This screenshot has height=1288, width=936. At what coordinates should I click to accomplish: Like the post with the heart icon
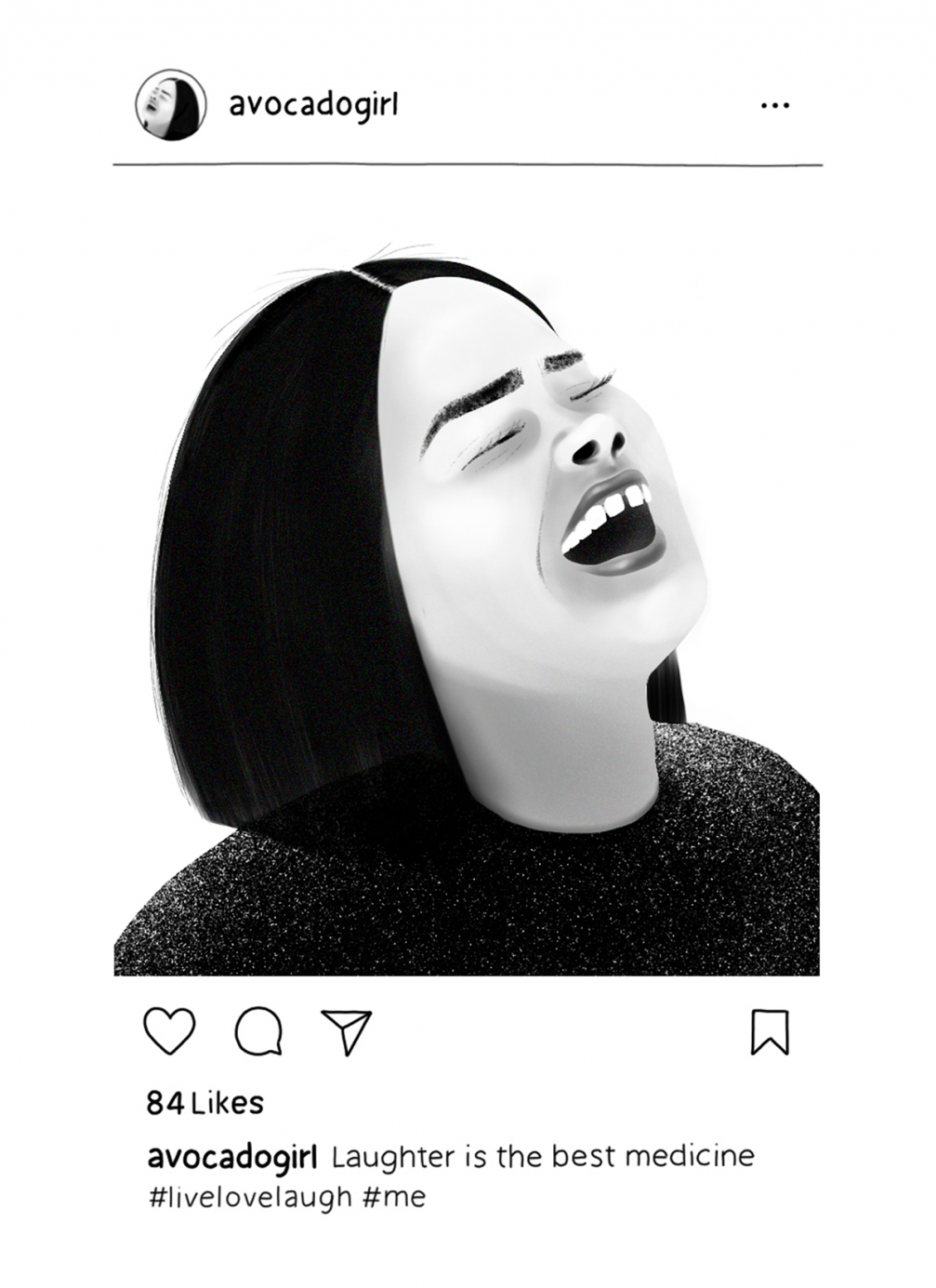[x=169, y=1031]
